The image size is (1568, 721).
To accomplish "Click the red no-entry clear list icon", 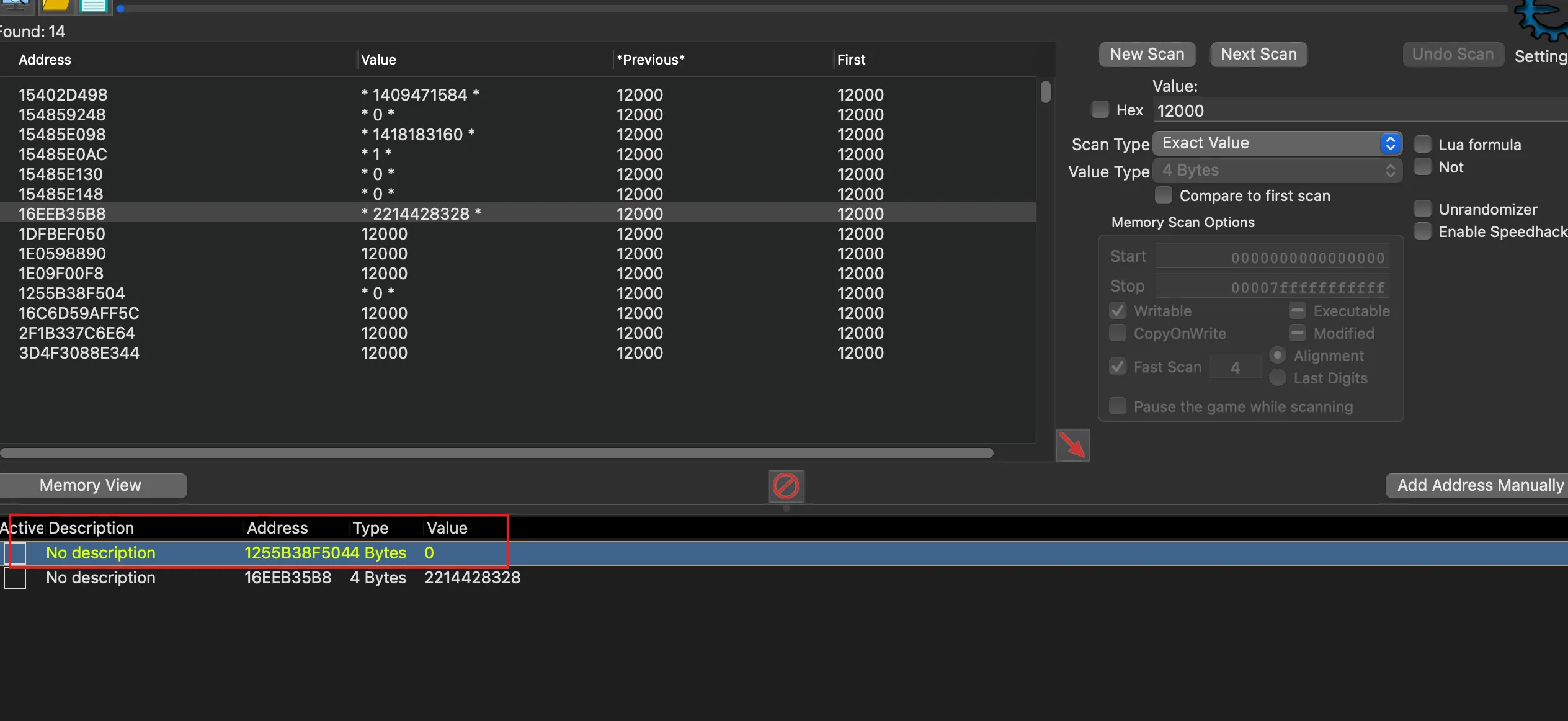I will [786, 486].
